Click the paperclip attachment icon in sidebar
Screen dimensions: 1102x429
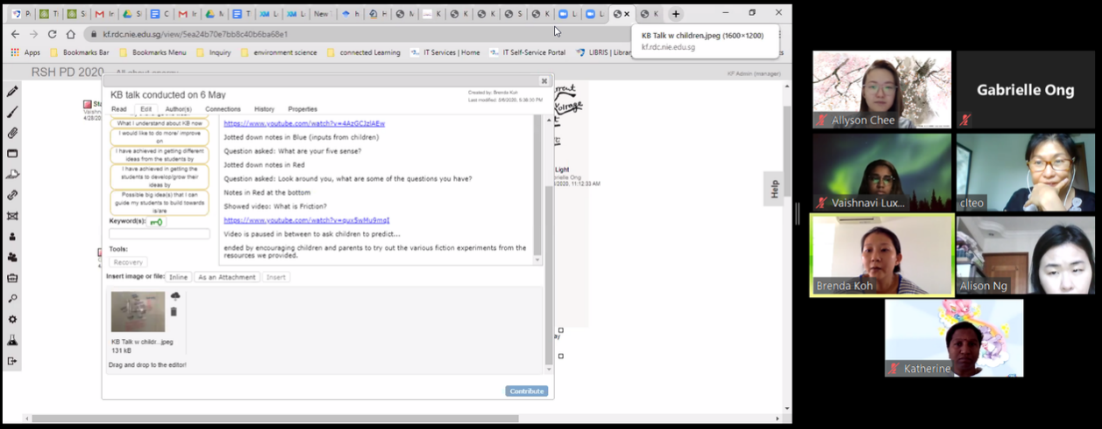(x=13, y=133)
